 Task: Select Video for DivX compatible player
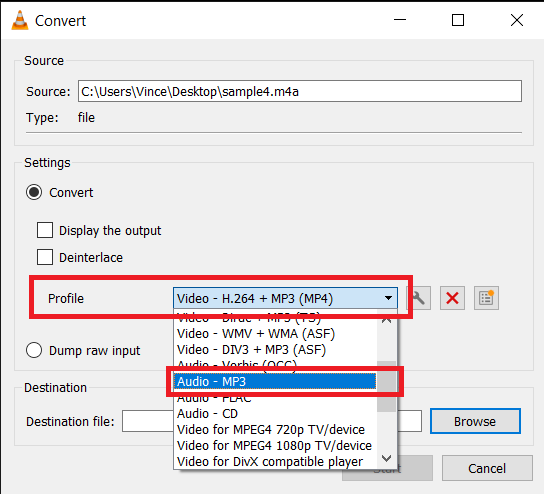point(274,461)
